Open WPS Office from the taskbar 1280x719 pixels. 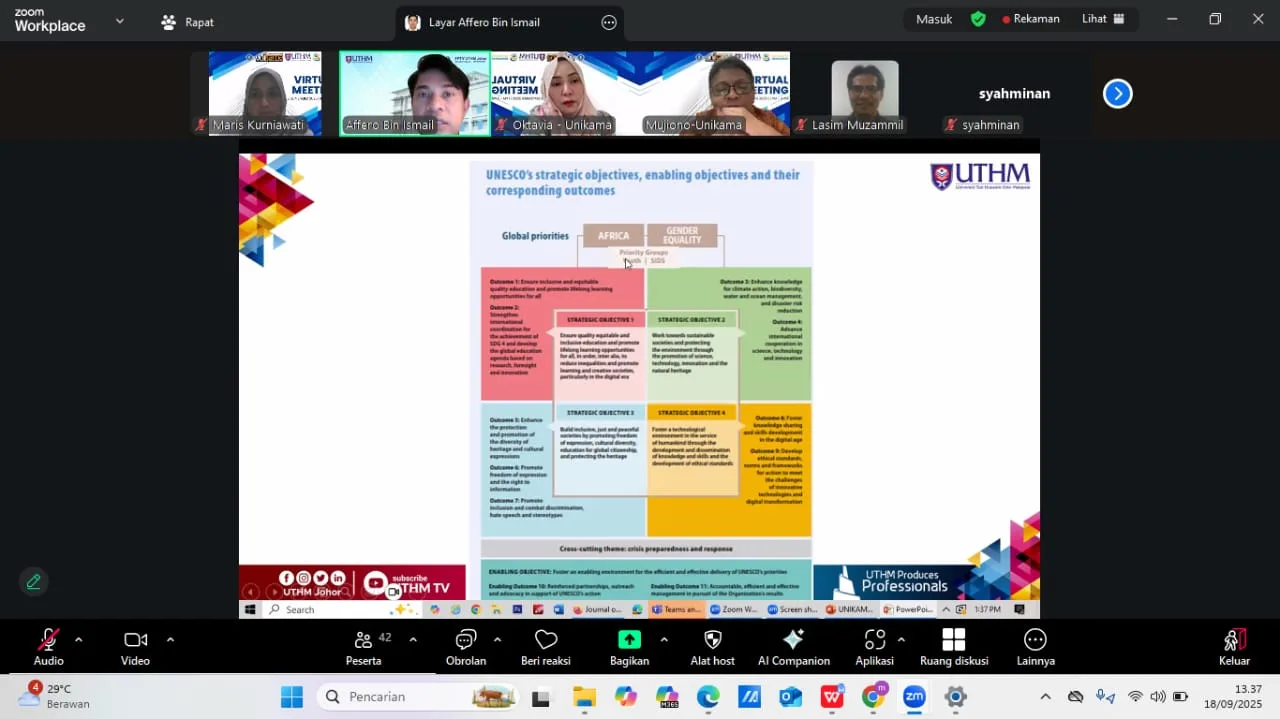point(832,697)
